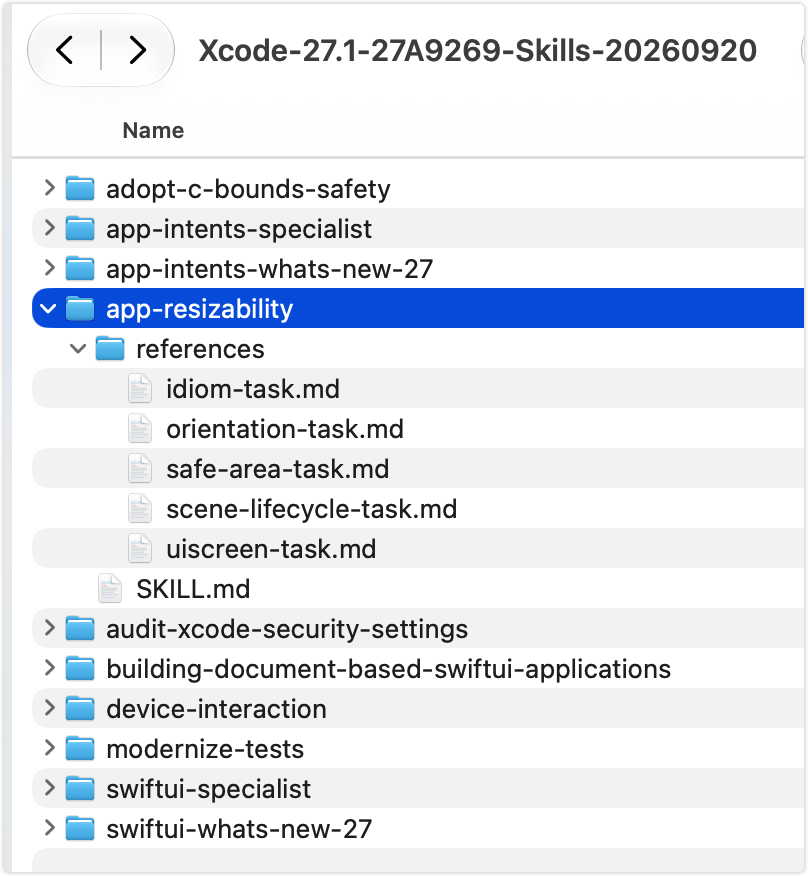This screenshot has height=876, width=808.
Task: Expand the device-interaction folder
Action: [x=49, y=708]
